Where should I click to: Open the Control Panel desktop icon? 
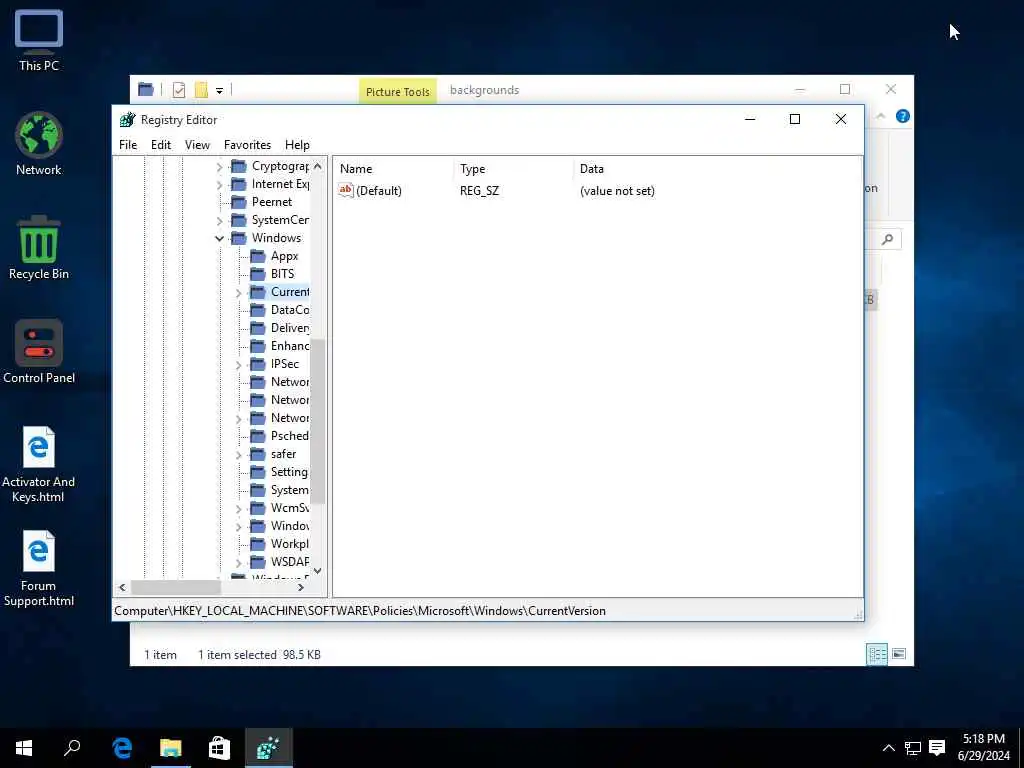pos(39,352)
